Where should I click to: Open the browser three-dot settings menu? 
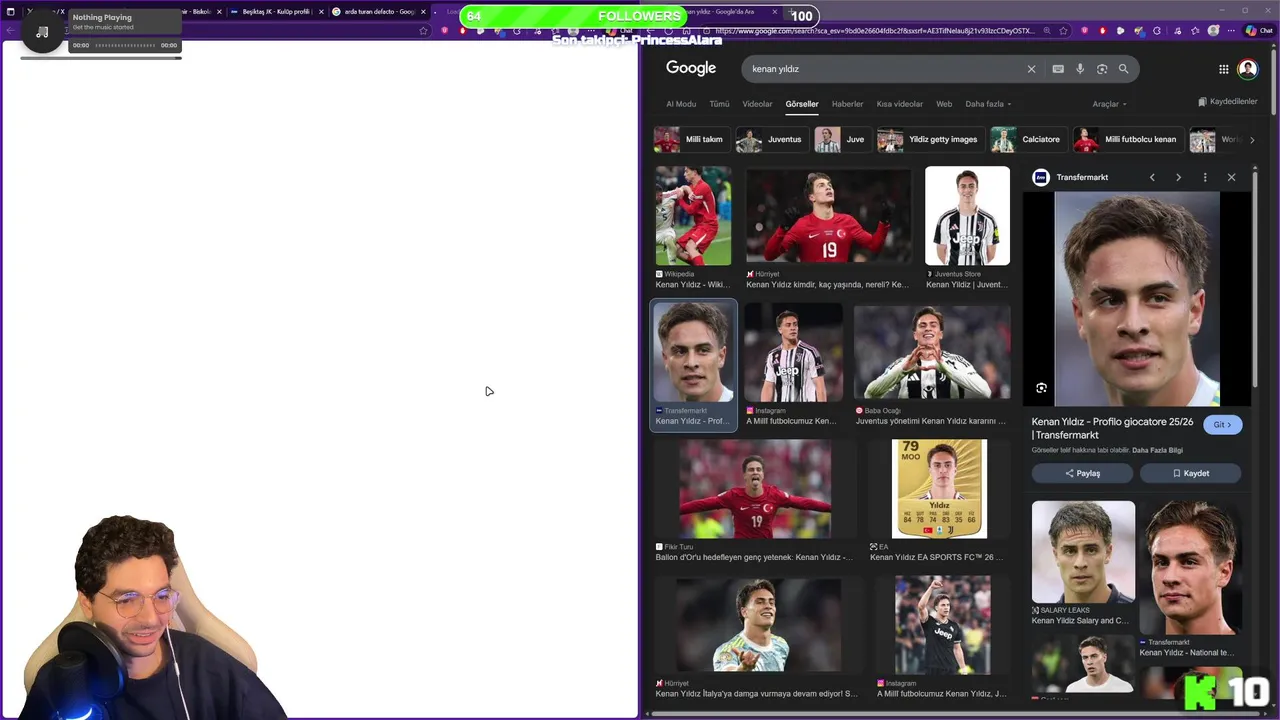(x=1231, y=31)
